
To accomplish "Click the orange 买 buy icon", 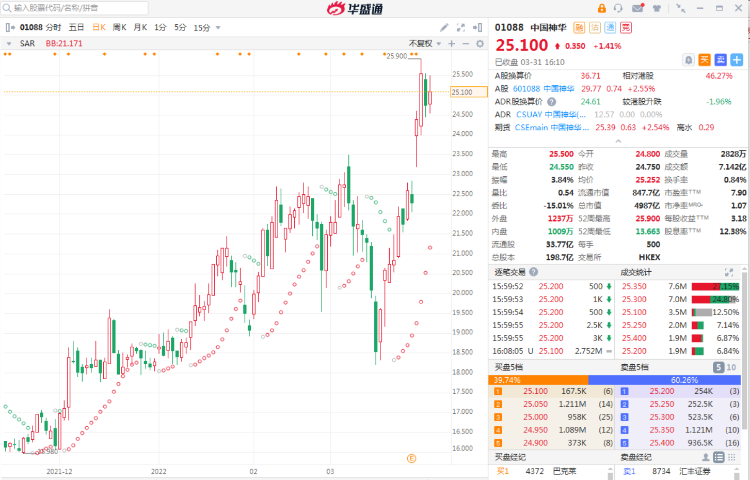I will point(704,59).
